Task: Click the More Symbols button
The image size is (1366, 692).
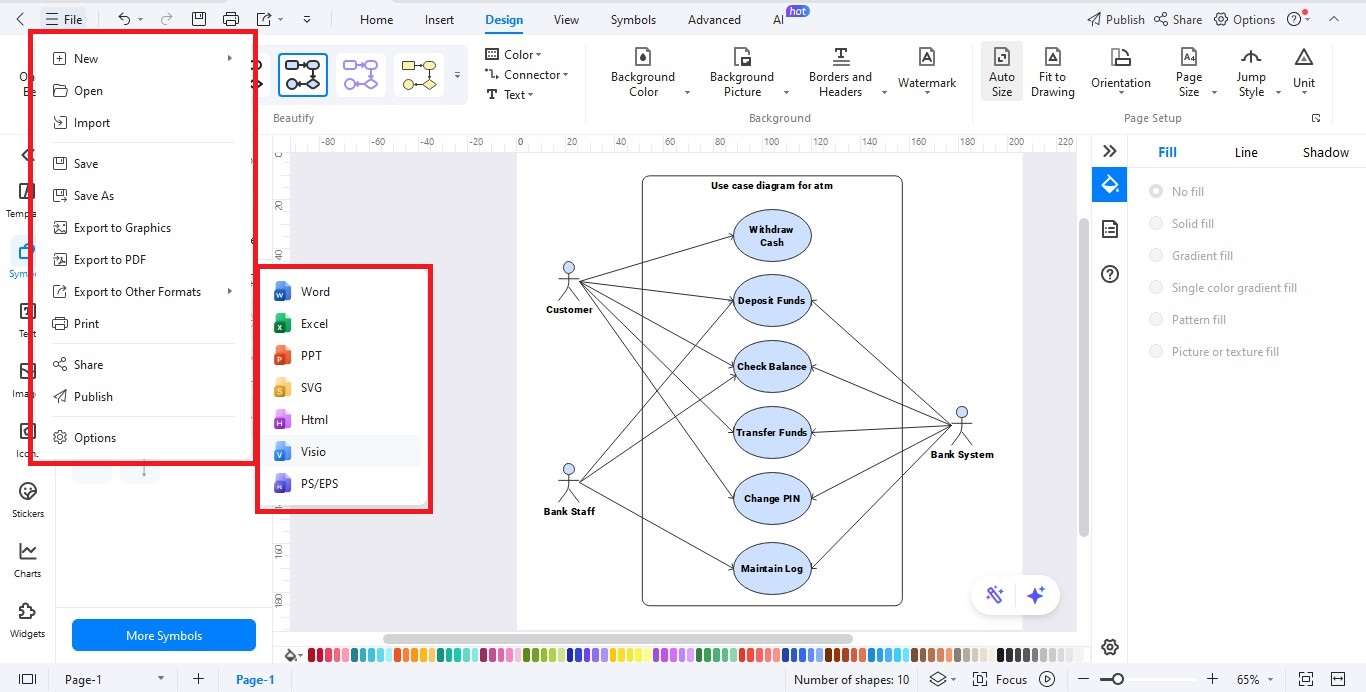Action: [x=164, y=635]
